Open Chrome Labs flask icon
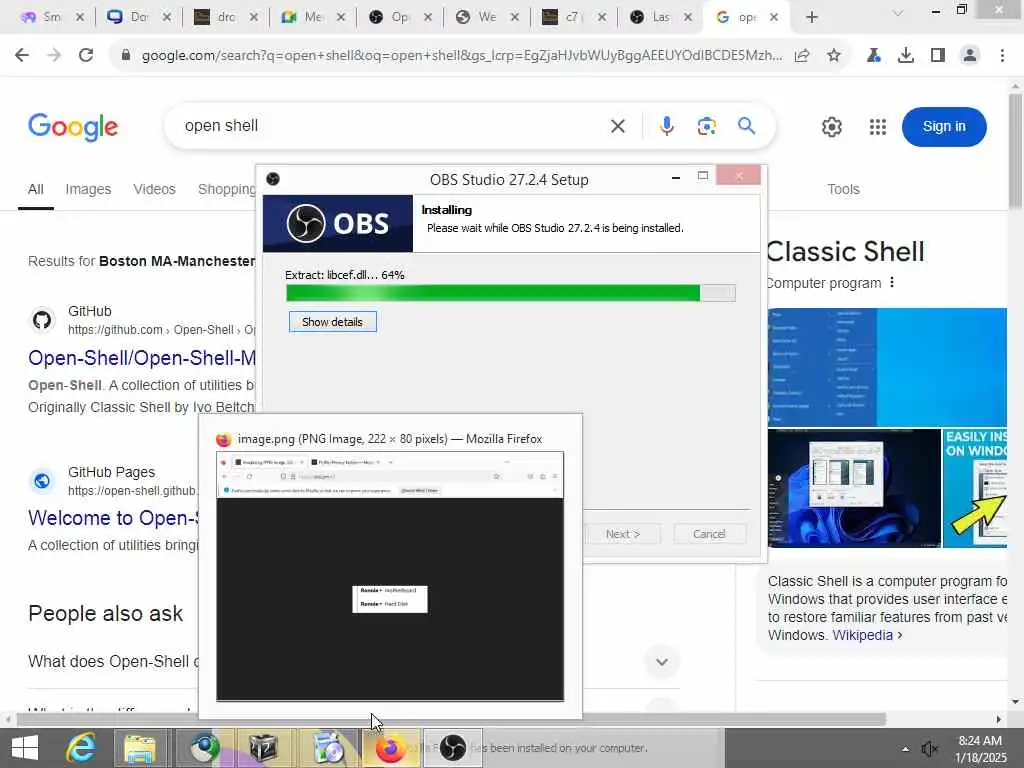The image size is (1024, 768). pos(873,56)
